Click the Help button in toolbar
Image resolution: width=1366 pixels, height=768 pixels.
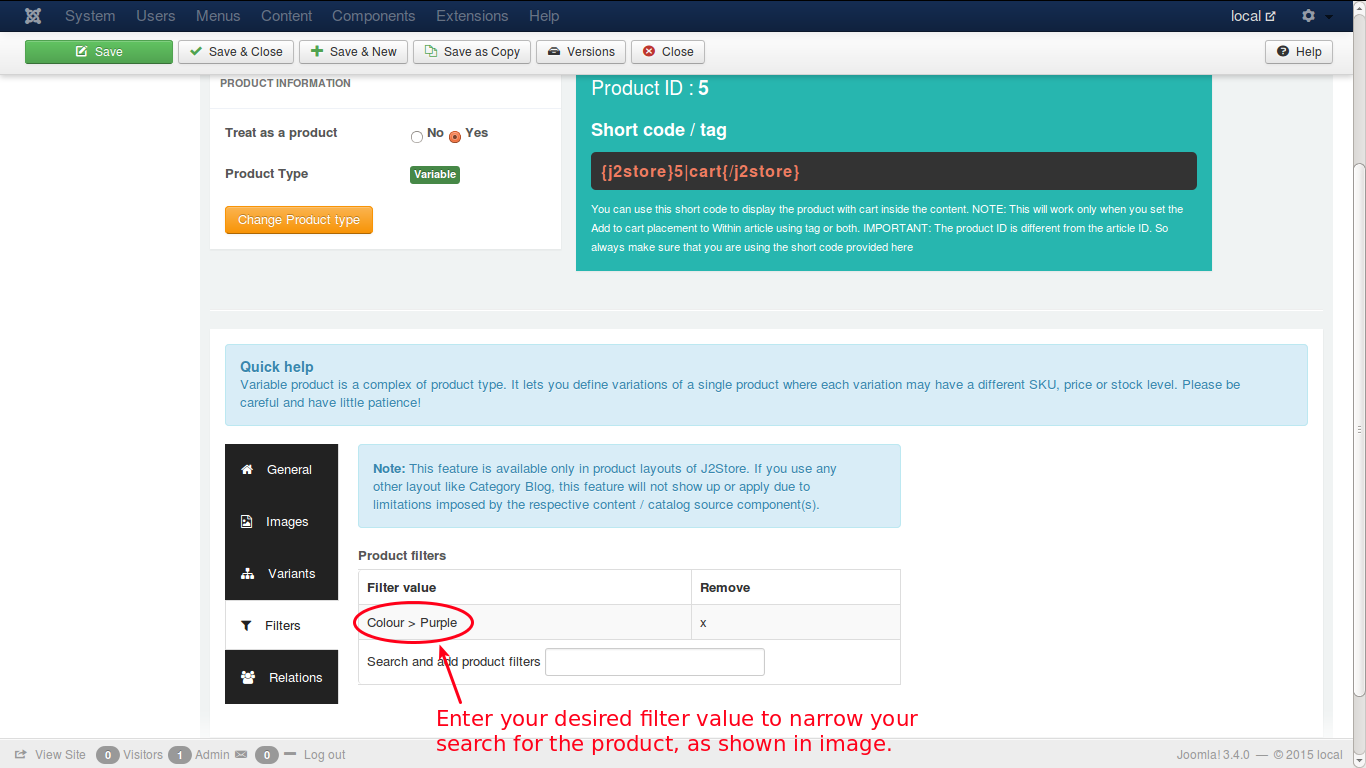point(1298,52)
